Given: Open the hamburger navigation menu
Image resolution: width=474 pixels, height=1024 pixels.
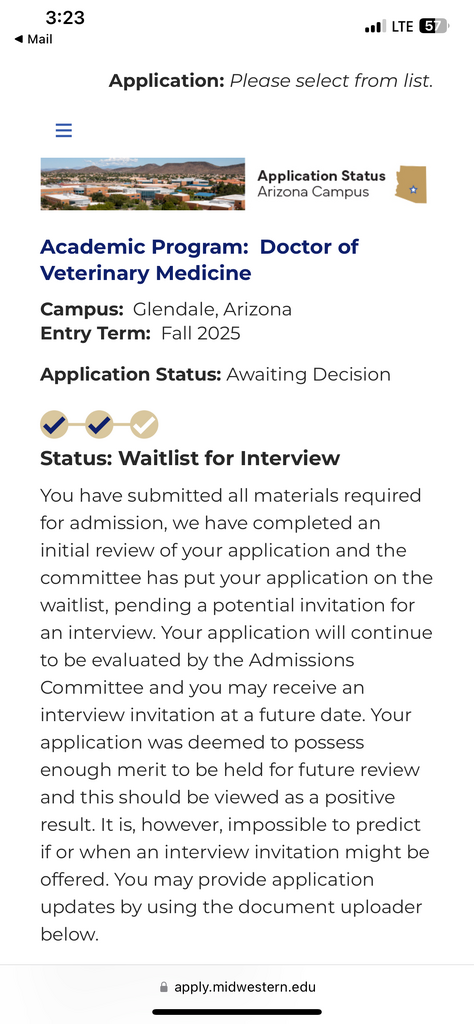Looking at the screenshot, I should point(63,130).
